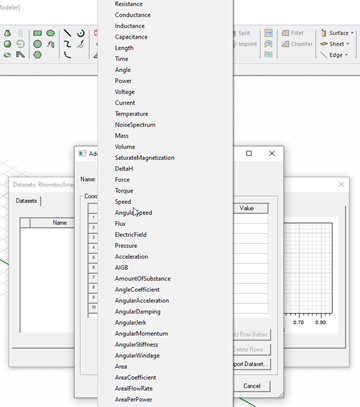360x407 pixels.
Task: Choose Resistance from the unit list
Action: 129,4
